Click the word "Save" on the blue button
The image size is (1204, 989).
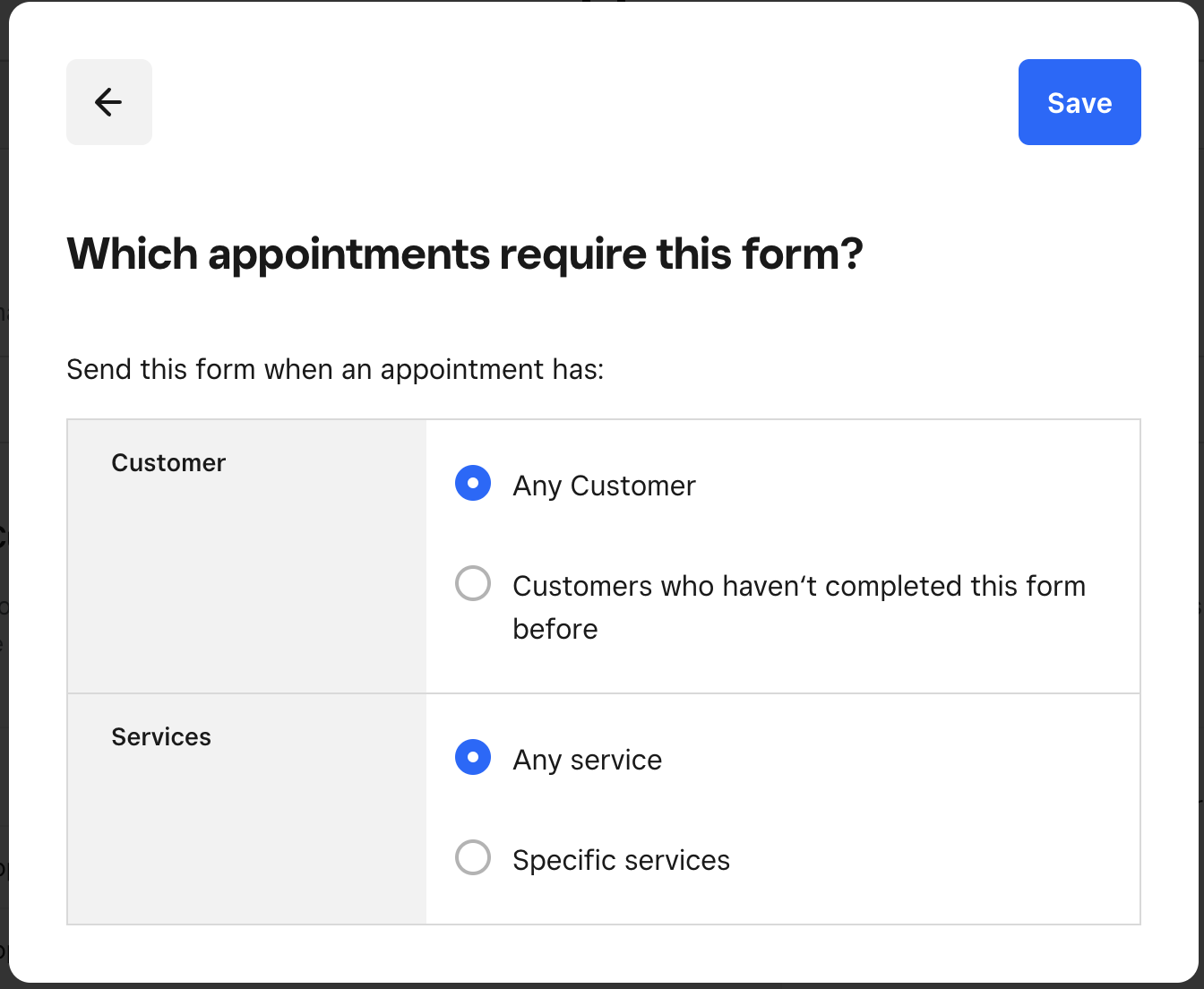click(x=1079, y=103)
